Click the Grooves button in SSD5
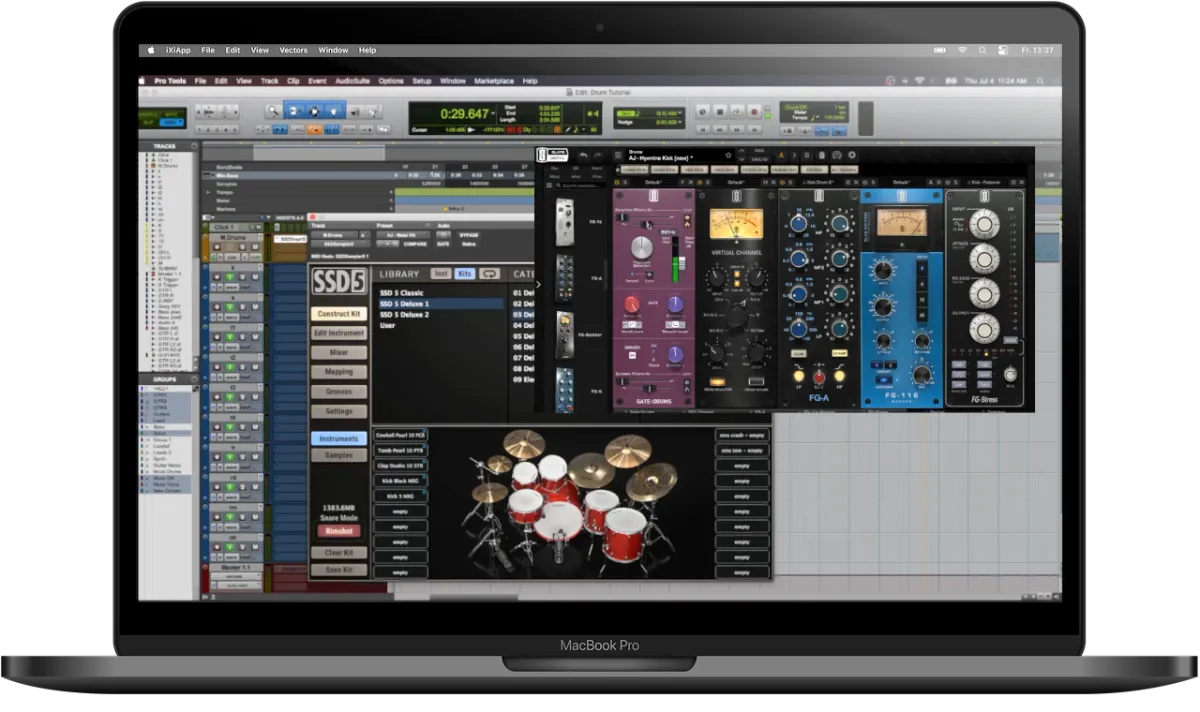 338,391
